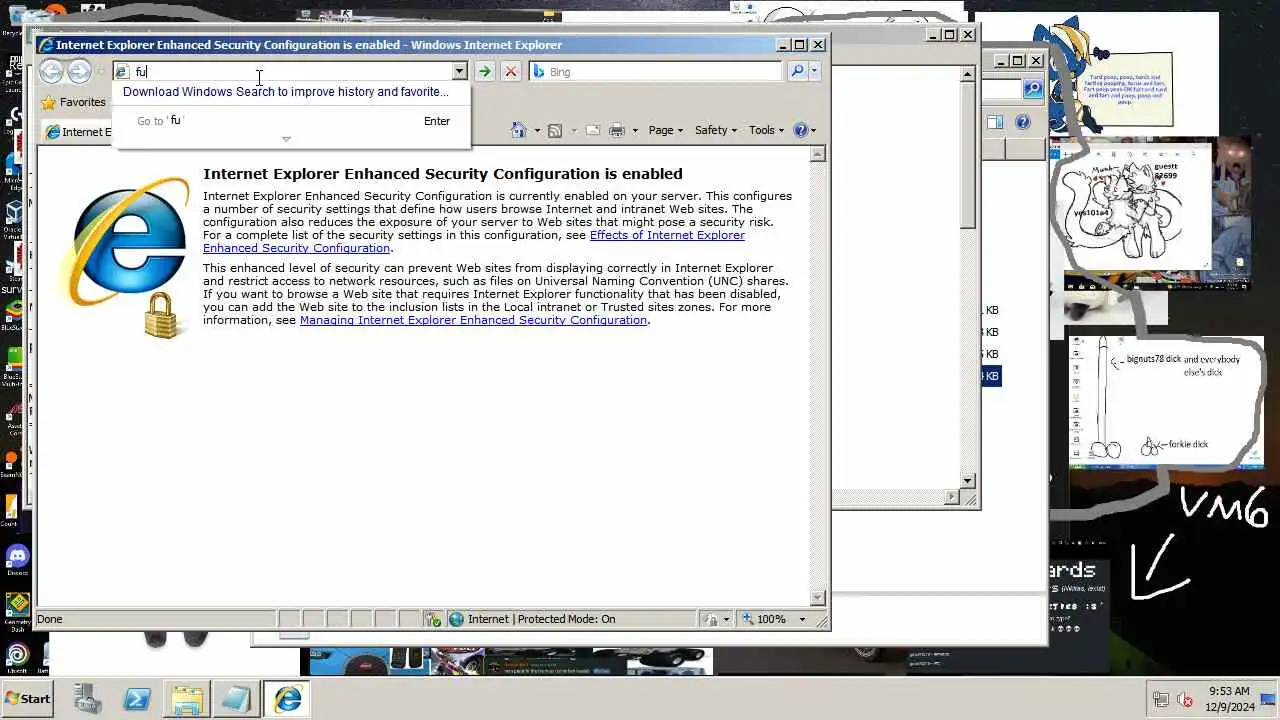Click the Read Mail envelope icon
Viewport: 1280px width, 720px height.
point(592,130)
